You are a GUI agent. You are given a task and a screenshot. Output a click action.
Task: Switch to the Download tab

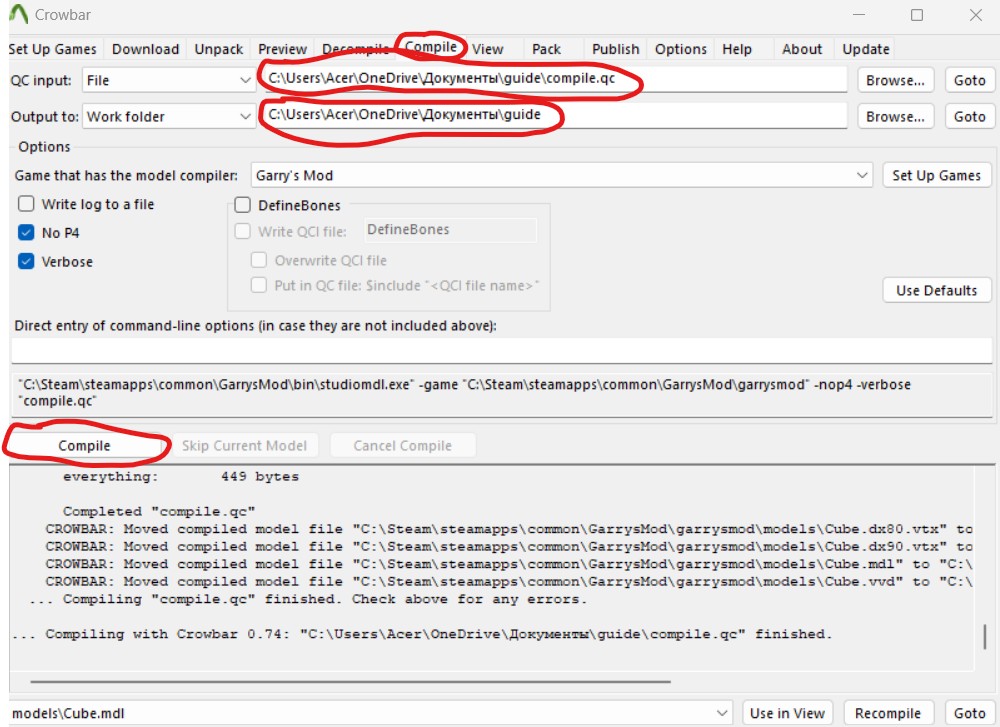click(145, 49)
